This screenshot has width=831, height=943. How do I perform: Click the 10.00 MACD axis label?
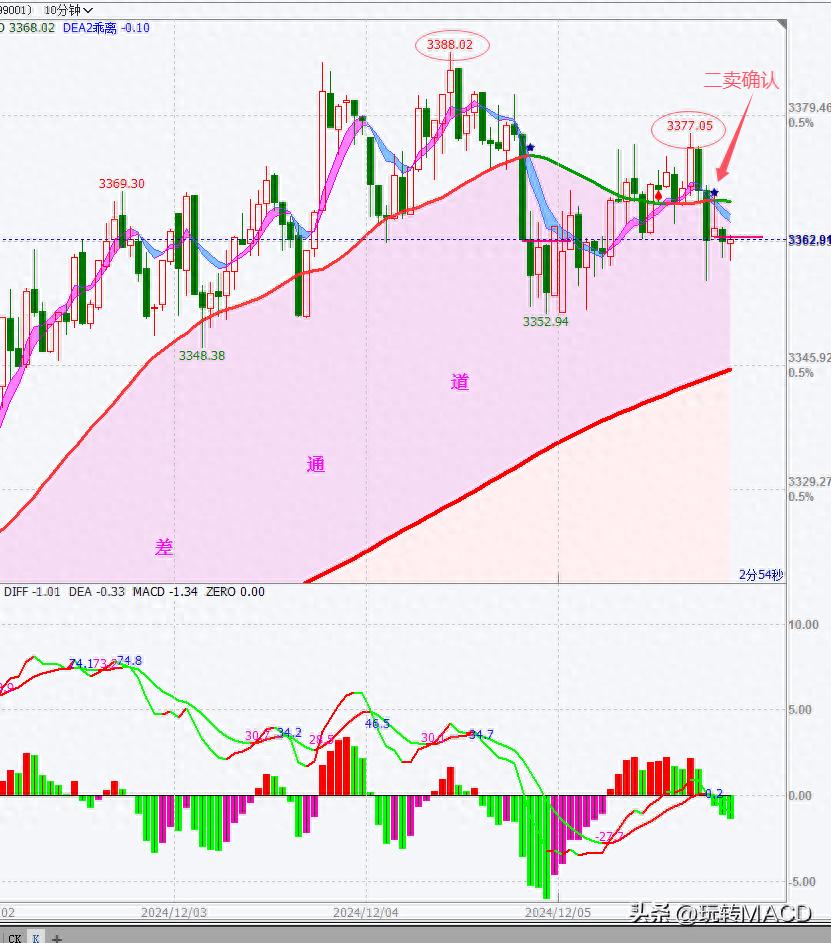tap(804, 625)
